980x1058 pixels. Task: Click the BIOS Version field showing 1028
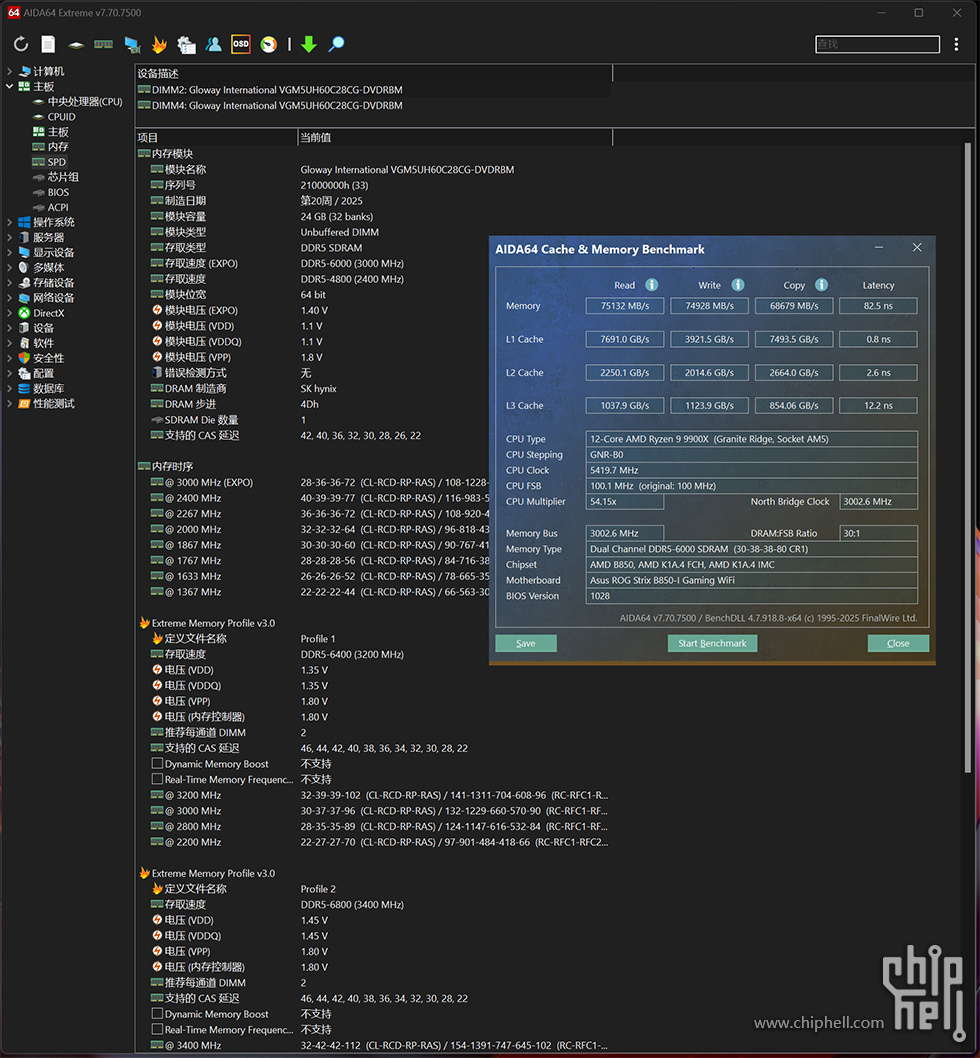751,596
